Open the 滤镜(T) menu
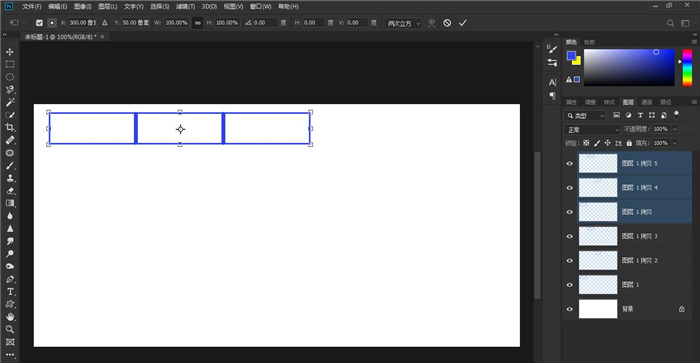The width and height of the screenshot is (700, 363). click(x=185, y=6)
